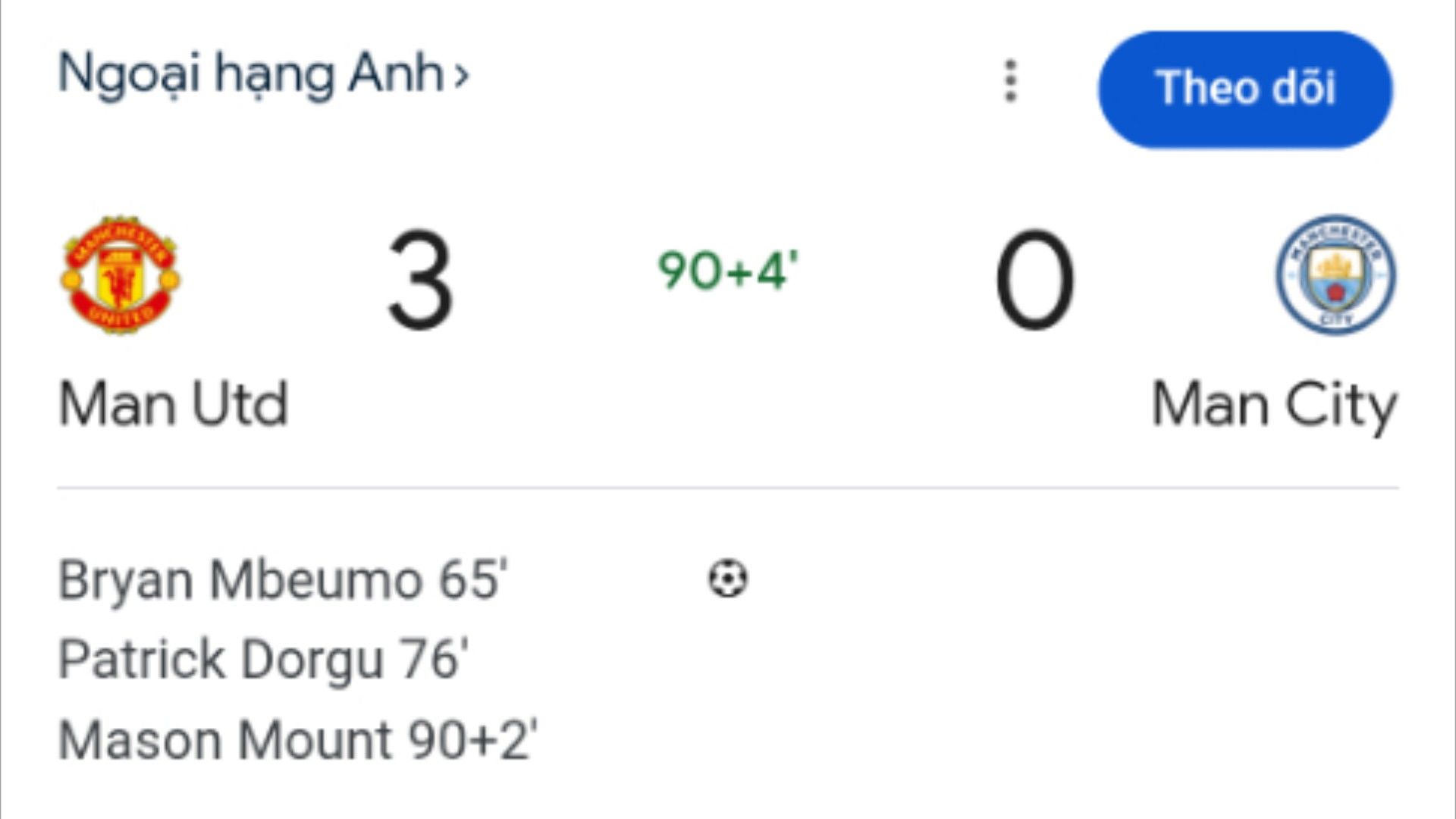The image size is (1456, 819).
Task: Open the Ngoại hạng Anh league link
Action: coord(250,74)
